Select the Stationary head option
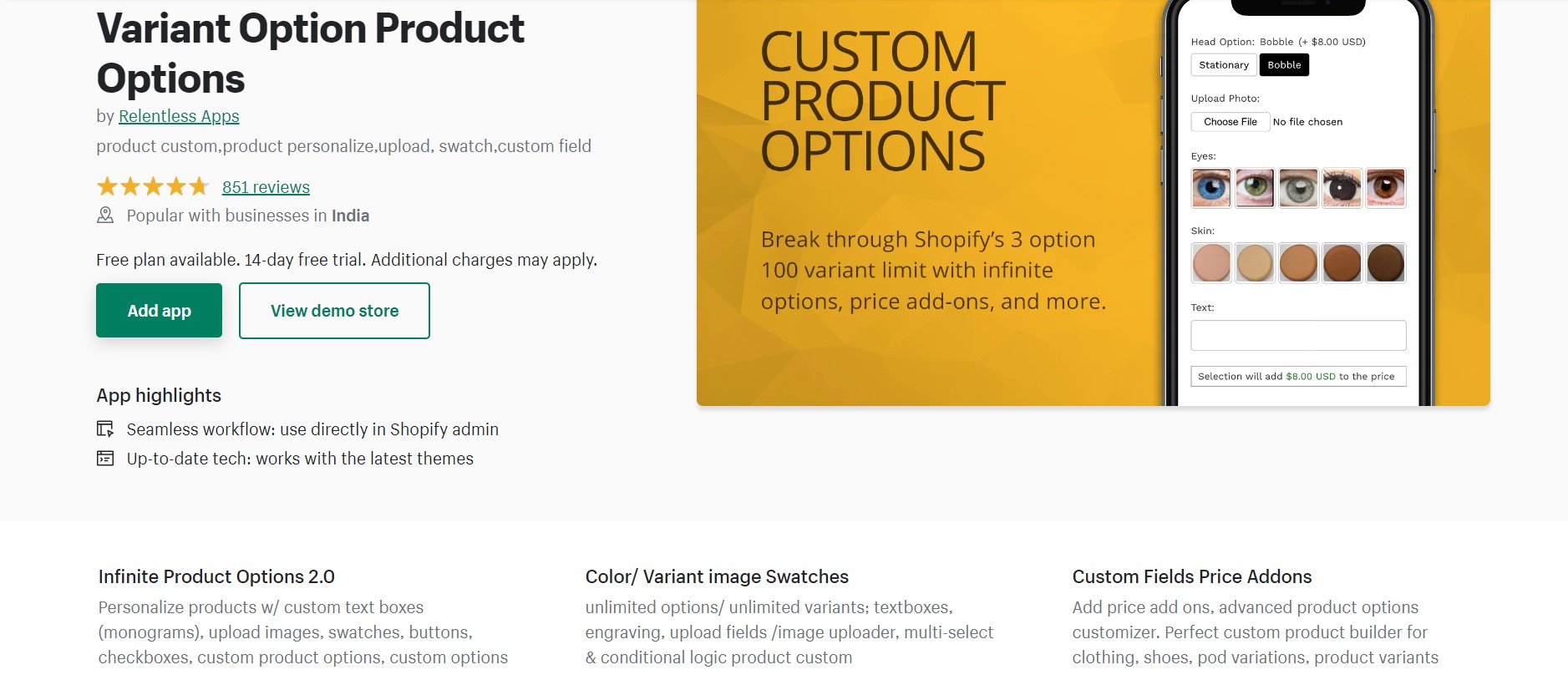The image size is (1568, 680). (1224, 65)
